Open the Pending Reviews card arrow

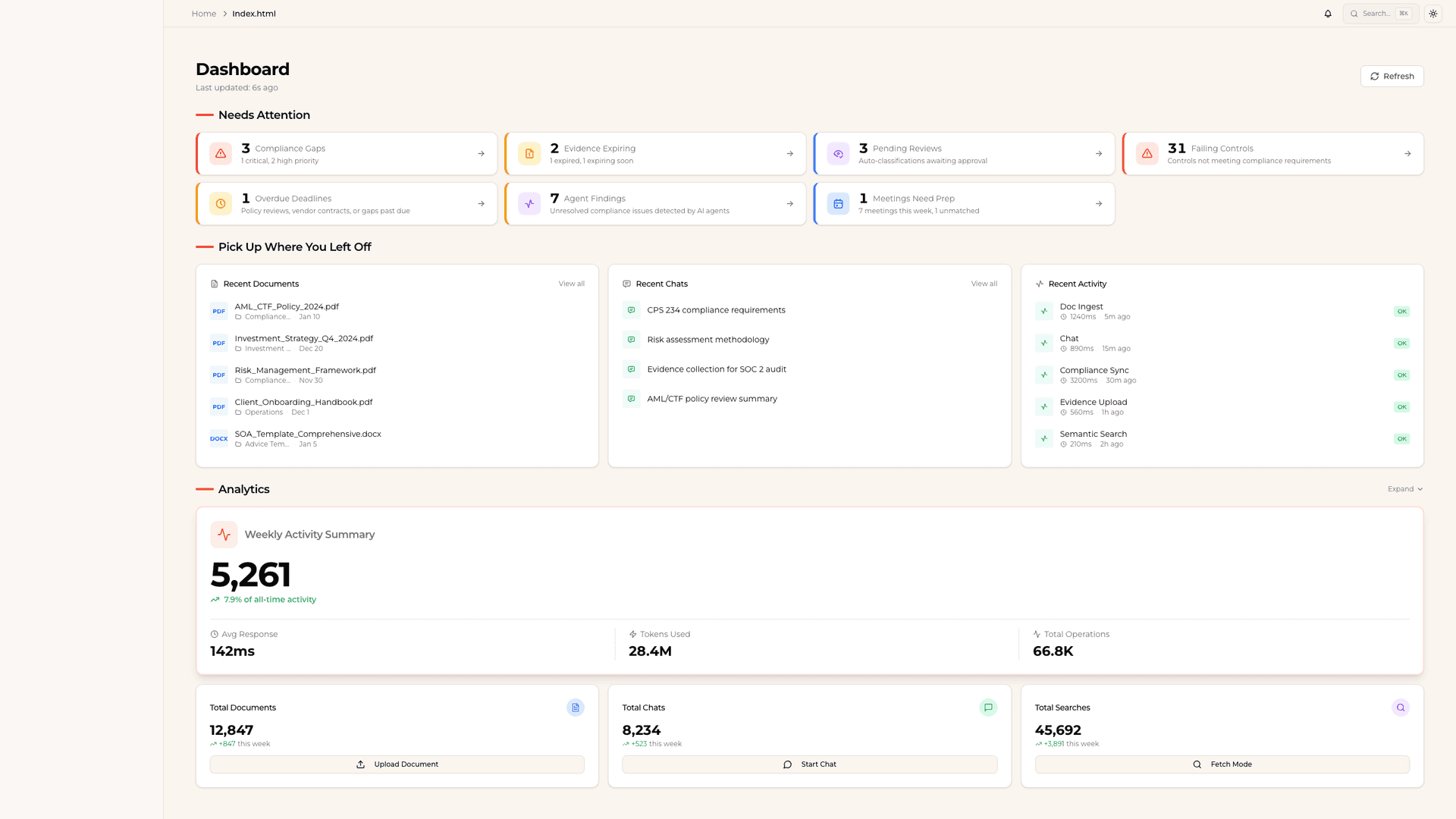[1098, 154]
